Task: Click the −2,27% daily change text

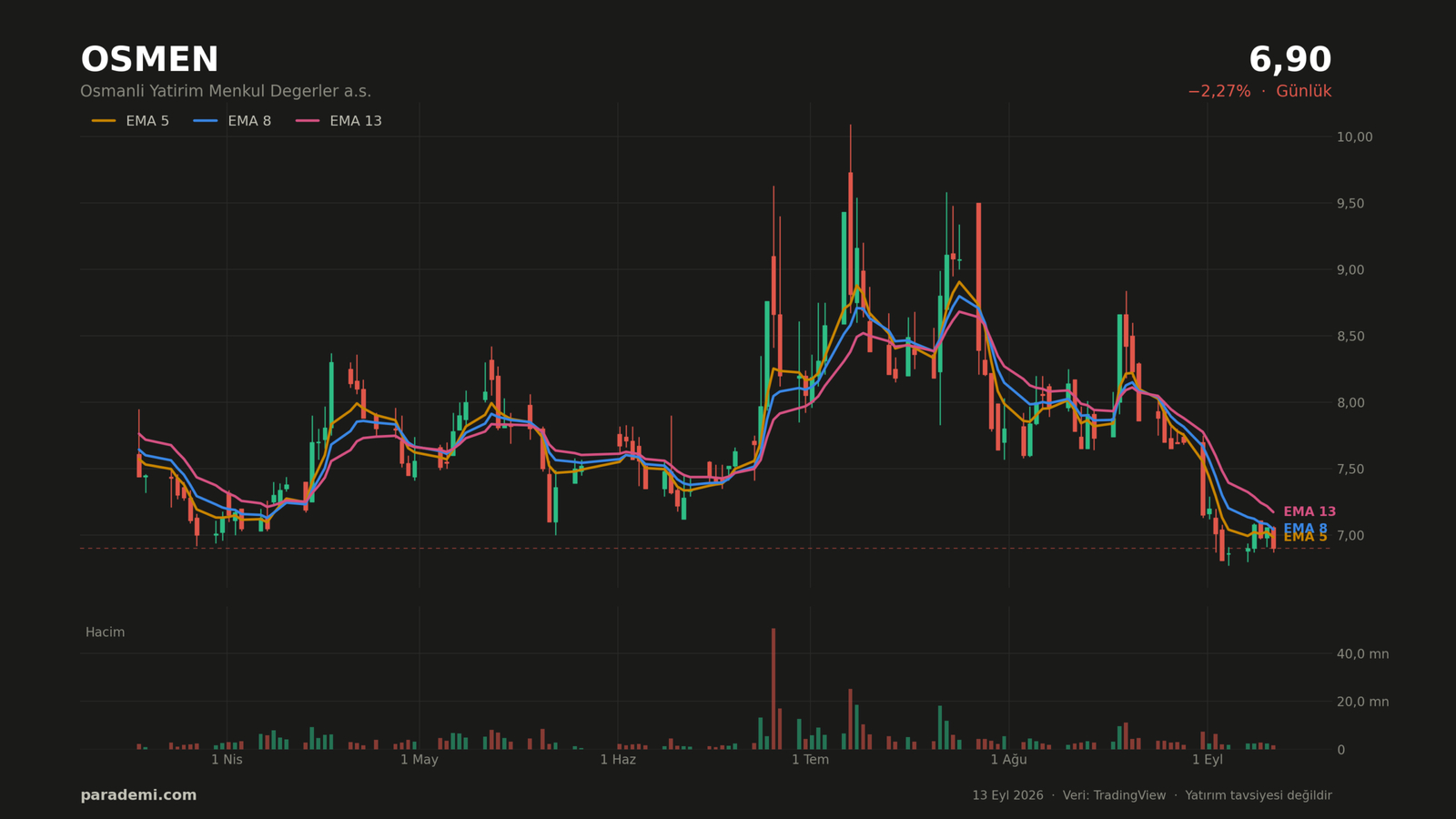Action: pos(1218,92)
